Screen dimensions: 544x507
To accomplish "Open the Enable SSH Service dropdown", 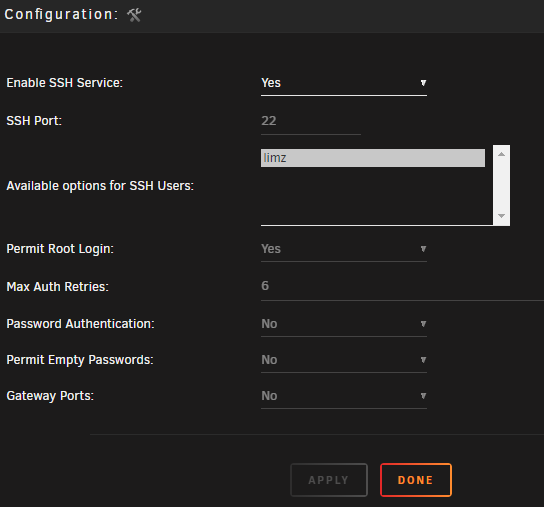I will point(344,83).
